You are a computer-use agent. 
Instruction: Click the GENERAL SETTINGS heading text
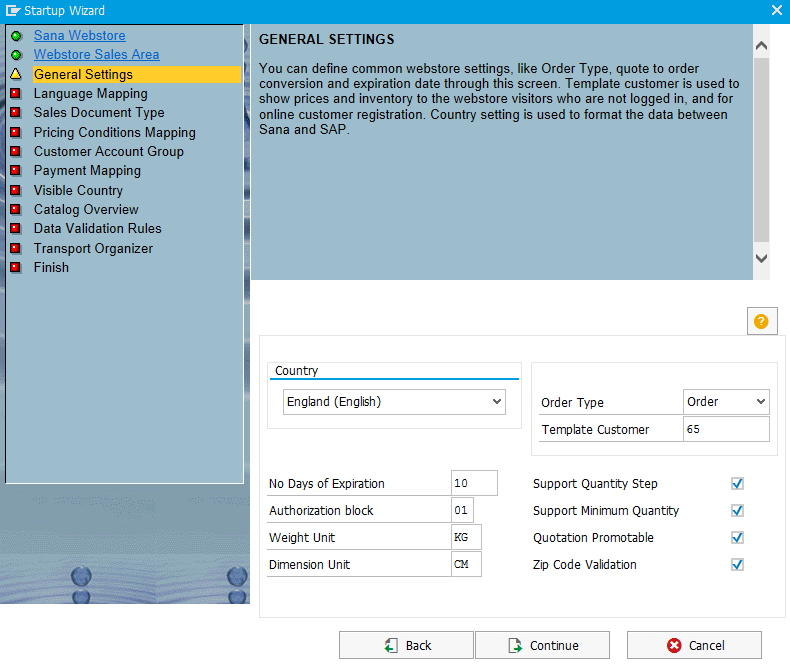point(326,39)
